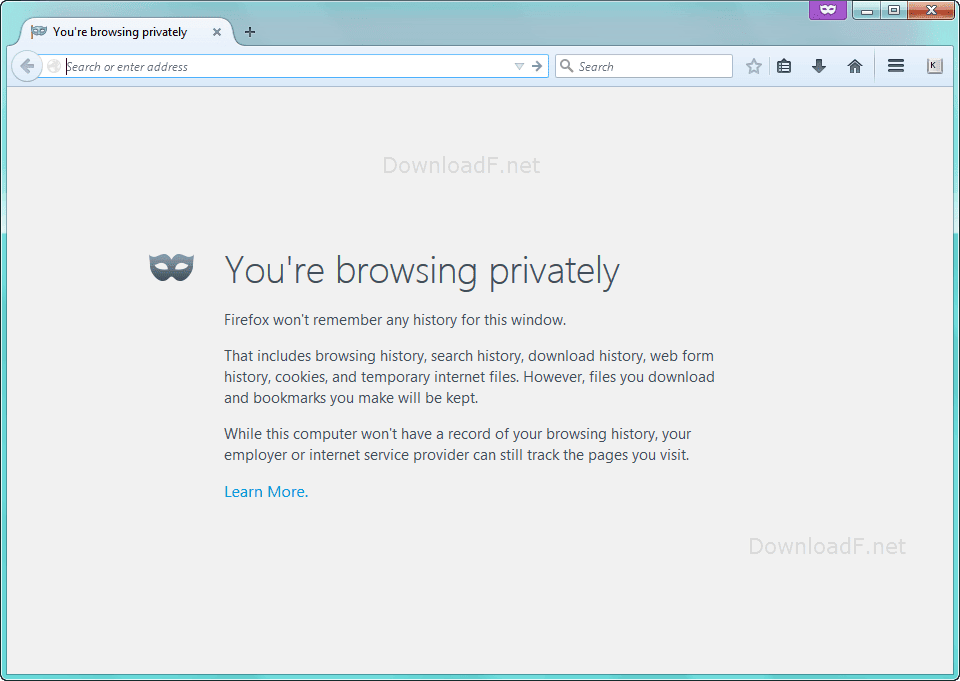960x681 pixels.
Task: Open the hamburger menu
Action: coord(896,66)
